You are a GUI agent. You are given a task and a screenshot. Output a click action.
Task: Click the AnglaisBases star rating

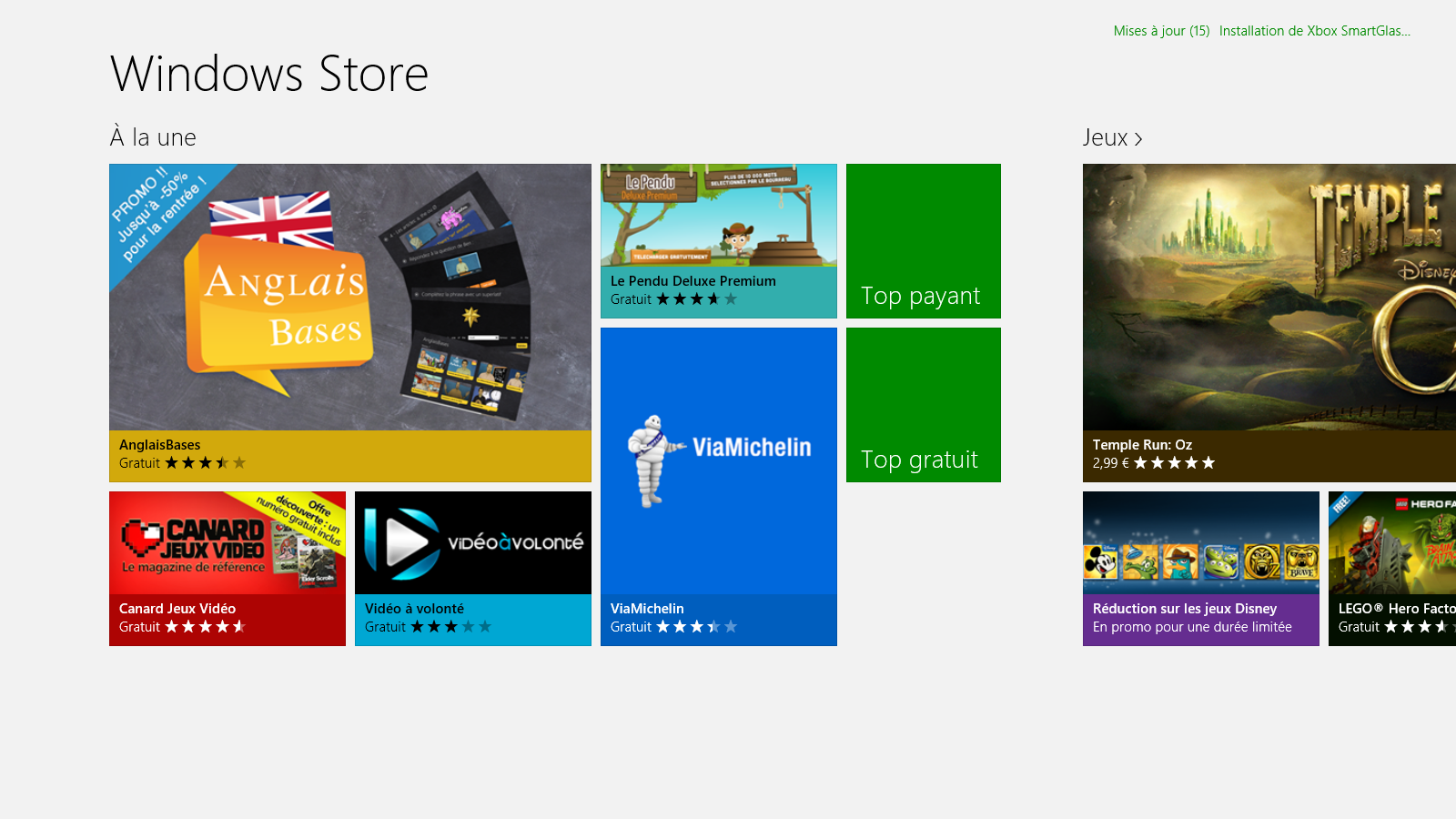(205, 463)
